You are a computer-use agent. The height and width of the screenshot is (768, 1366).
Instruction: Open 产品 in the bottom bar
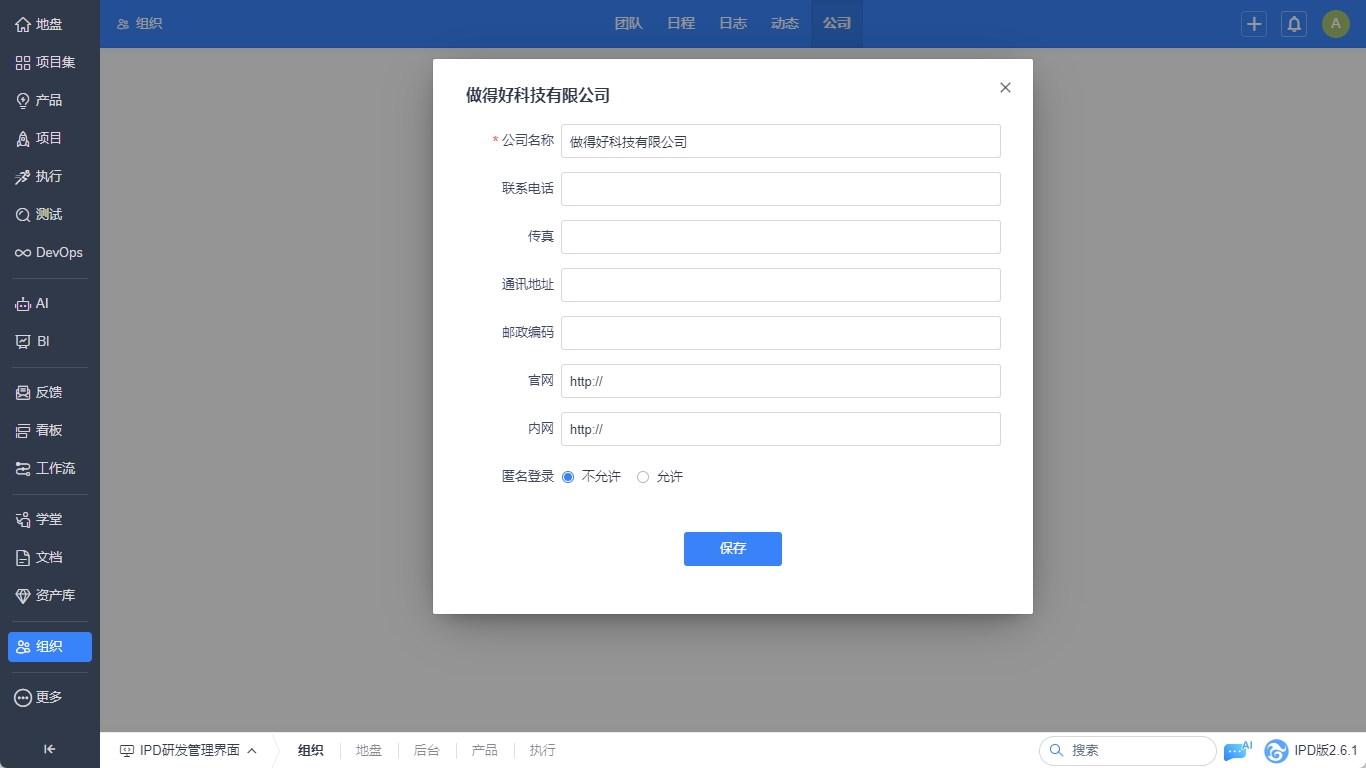click(485, 750)
